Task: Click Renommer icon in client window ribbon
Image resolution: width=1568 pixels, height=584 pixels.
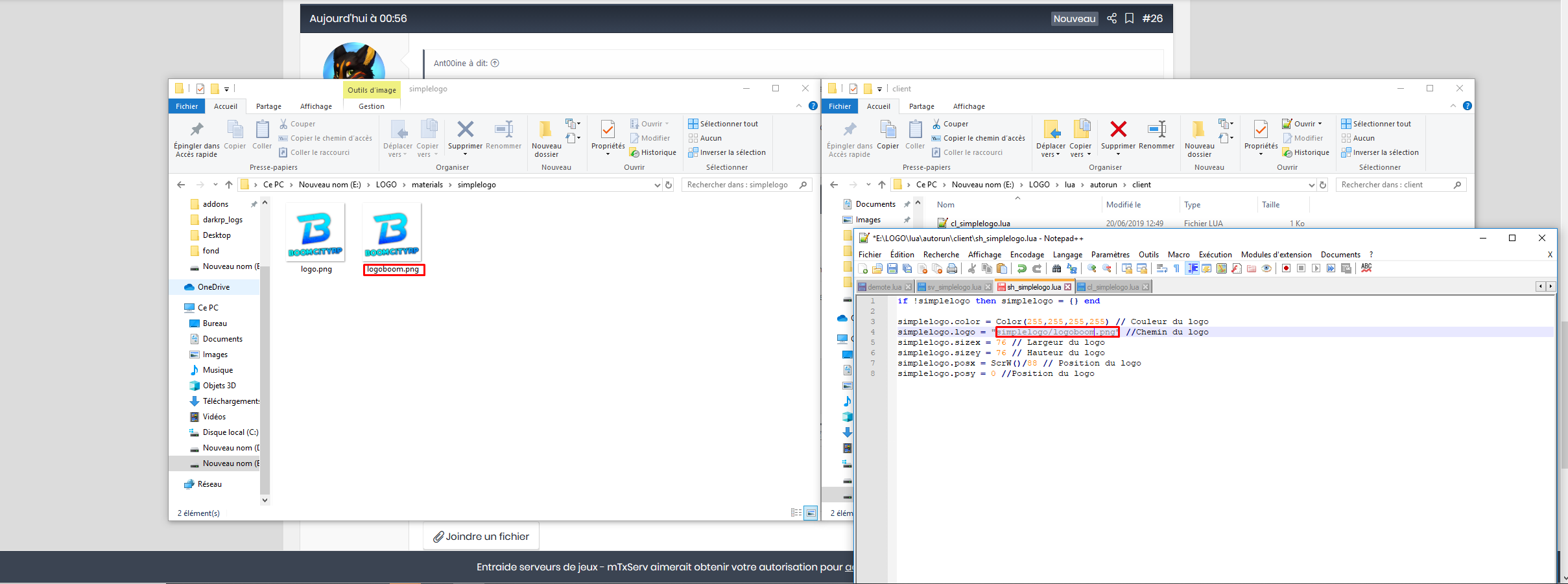Action: (x=1156, y=135)
